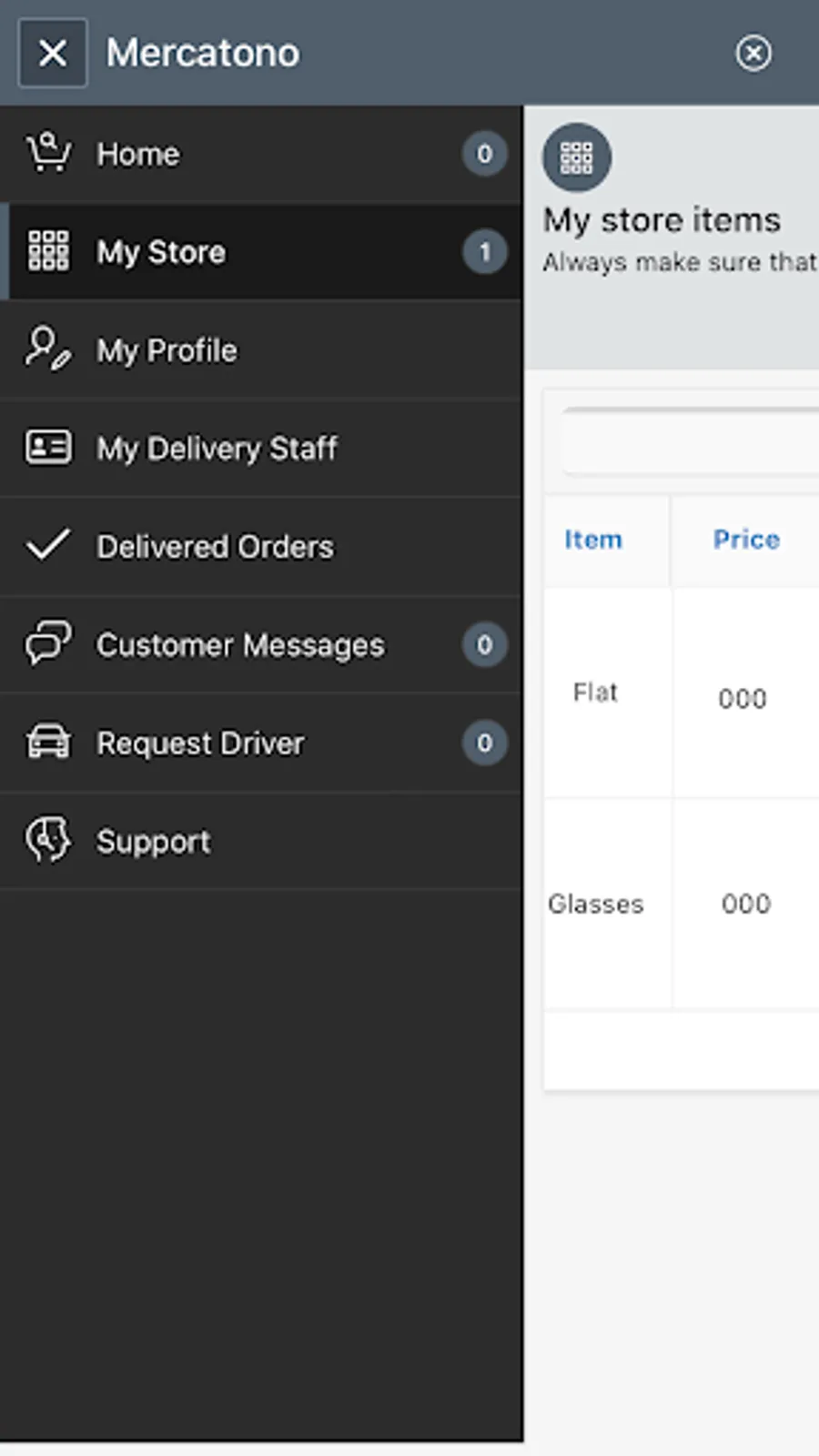Select My Delivery Staff in sidebar

217,449
